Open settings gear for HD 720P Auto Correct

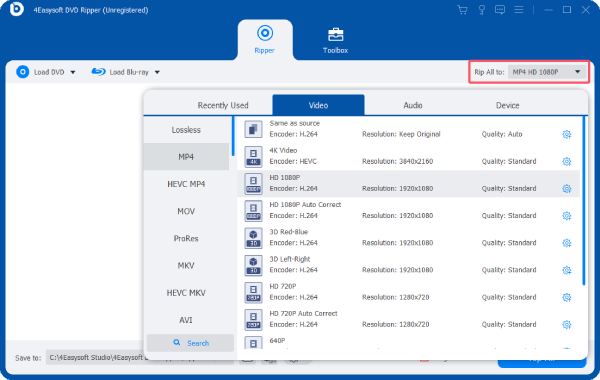(x=567, y=325)
